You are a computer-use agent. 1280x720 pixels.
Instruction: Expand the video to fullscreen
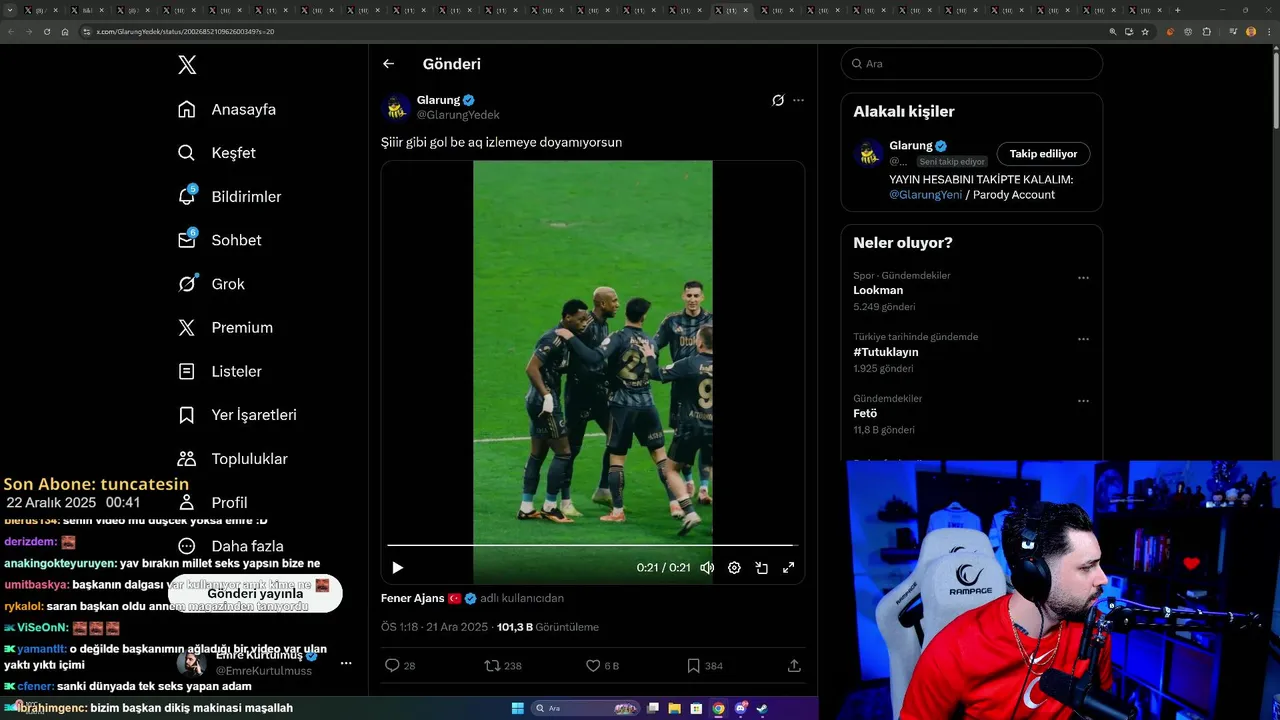click(x=788, y=567)
